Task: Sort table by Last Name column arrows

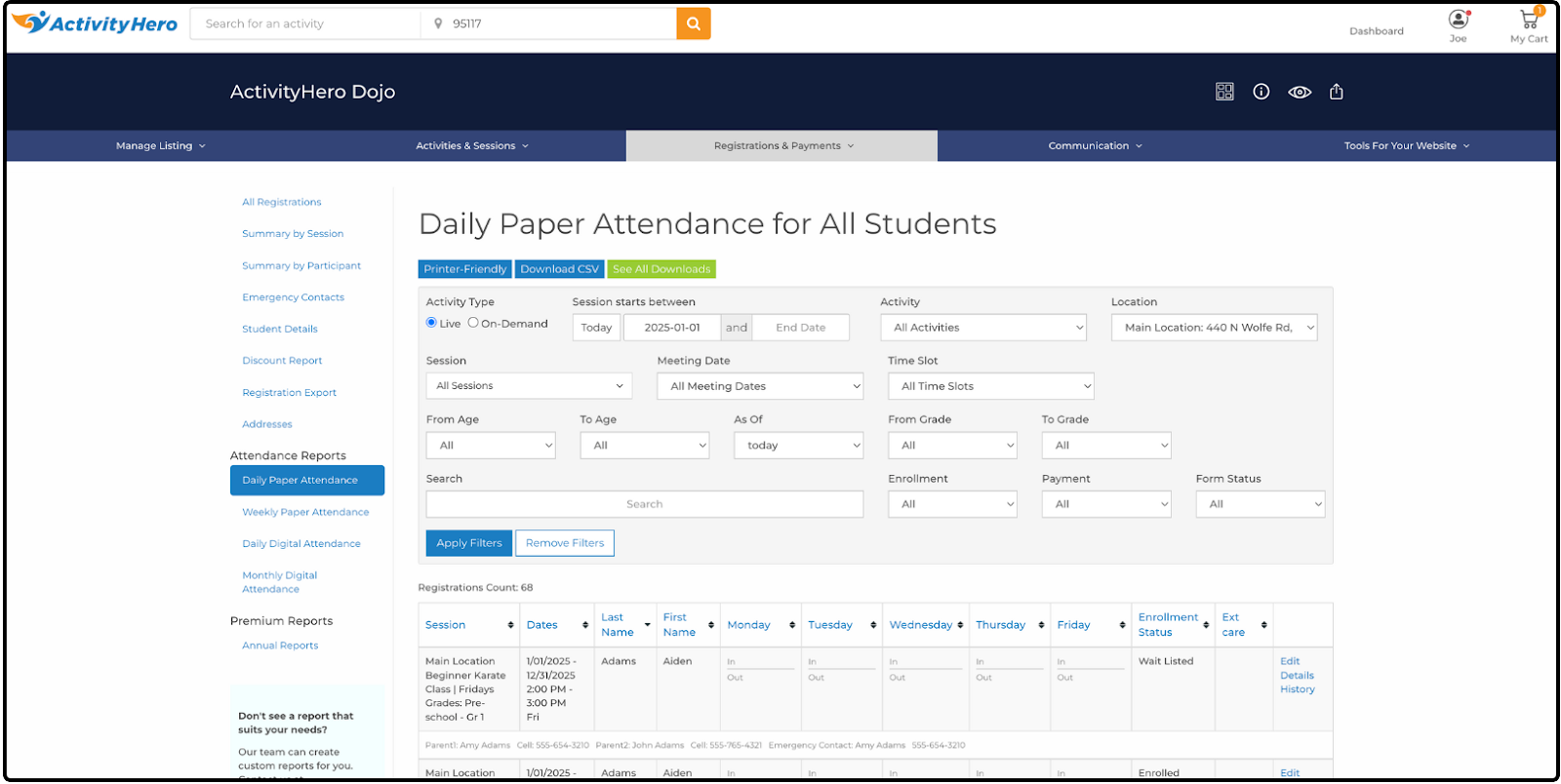Action: pyautogui.click(x=647, y=625)
